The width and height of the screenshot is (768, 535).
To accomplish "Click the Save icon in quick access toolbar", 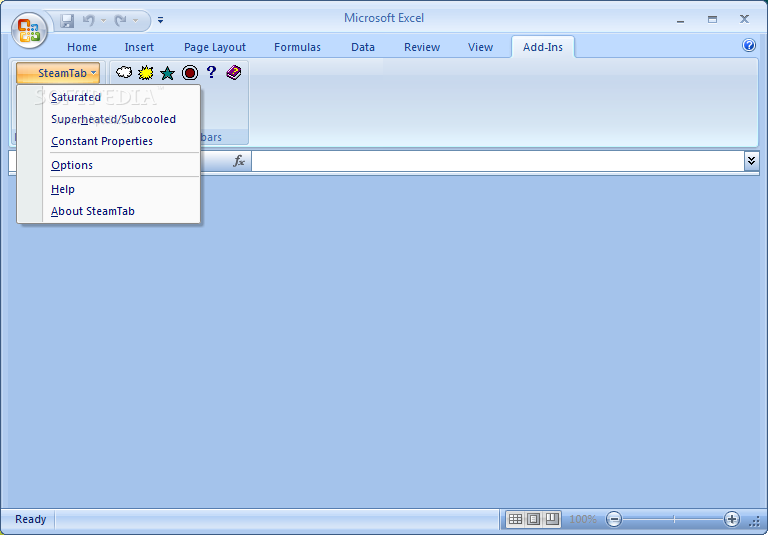I will tap(67, 21).
